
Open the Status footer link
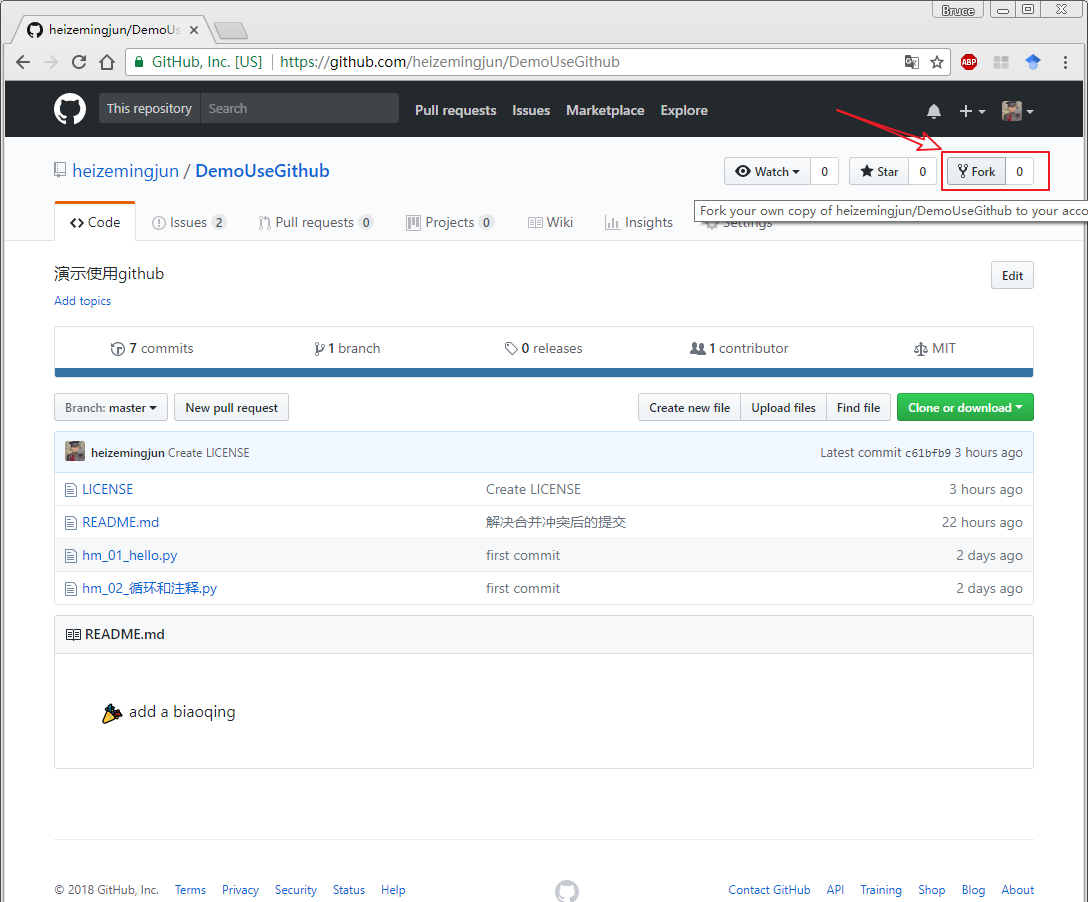(x=349, y=890)
